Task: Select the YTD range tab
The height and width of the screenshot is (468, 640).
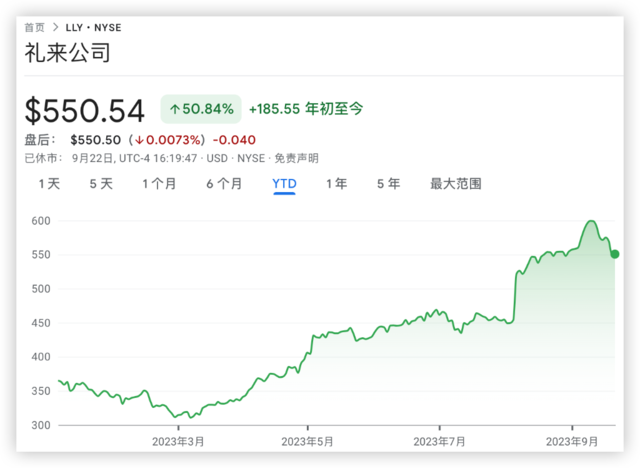Action: tap(284, 184)
